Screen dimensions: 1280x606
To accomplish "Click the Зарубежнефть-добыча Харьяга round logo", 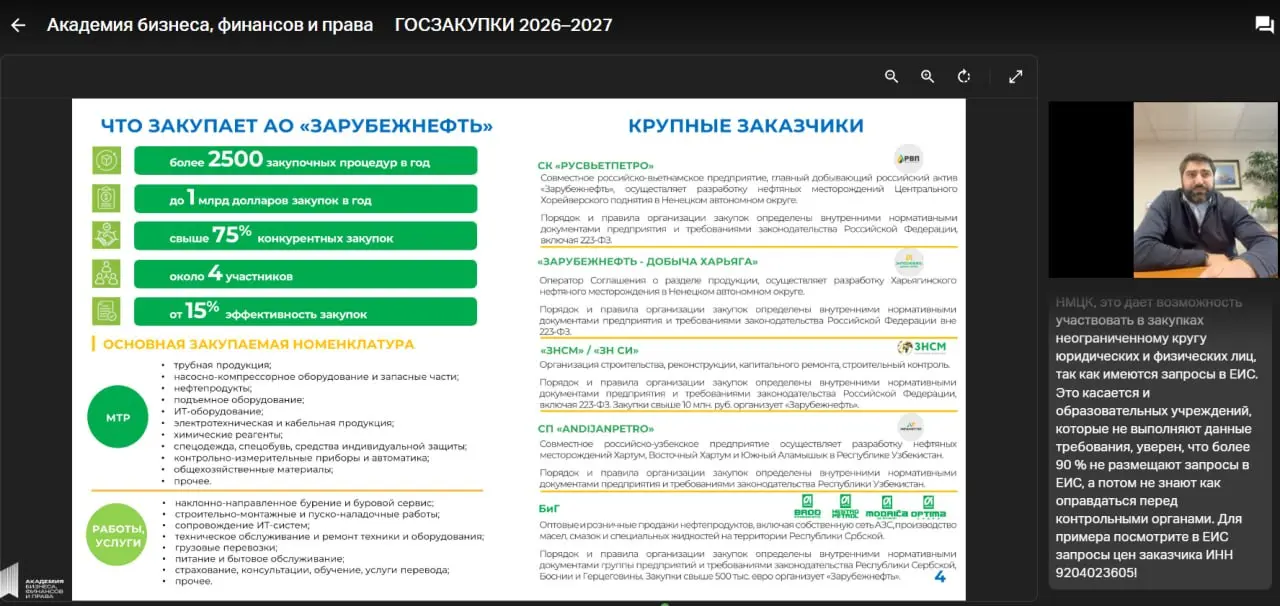I will tap(909, 262).
